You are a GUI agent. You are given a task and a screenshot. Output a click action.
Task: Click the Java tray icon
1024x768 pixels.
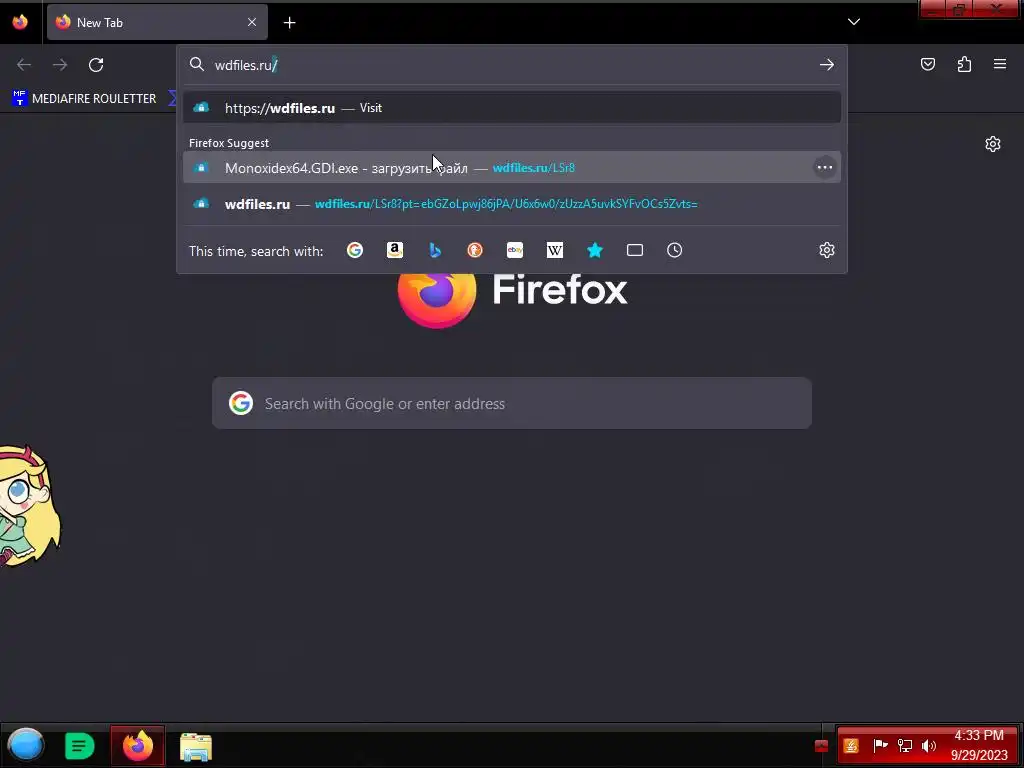point(851,746)
